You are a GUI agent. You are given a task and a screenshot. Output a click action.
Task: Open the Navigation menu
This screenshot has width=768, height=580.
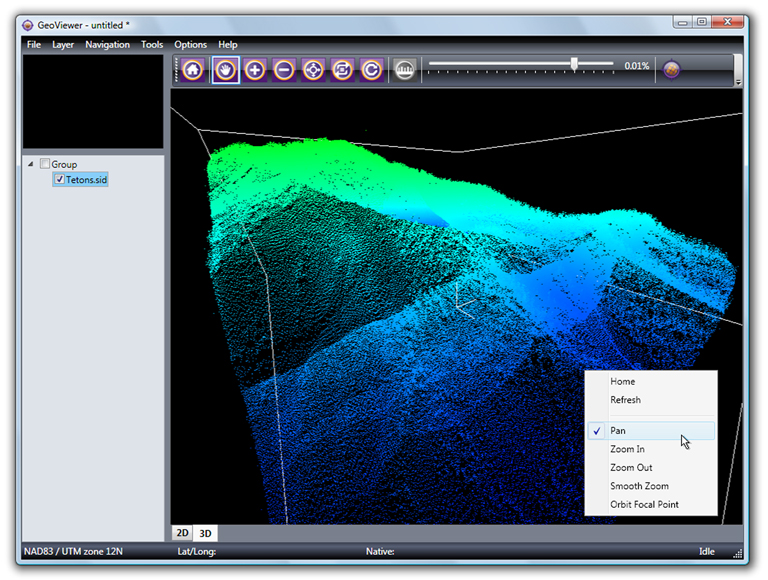click(x=107, y=45)
